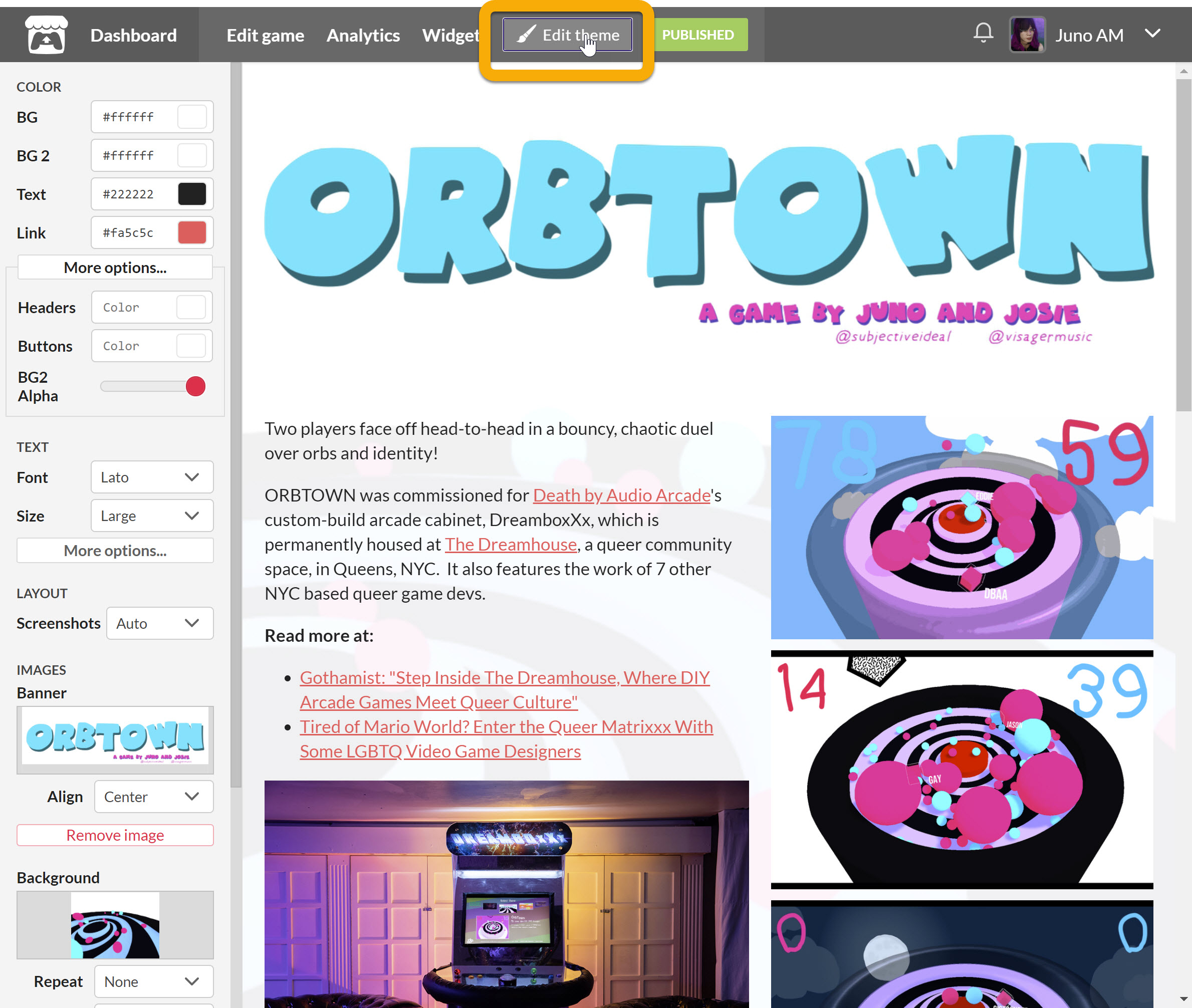1192x1008 pixels.
Task: Click the Remove image button
Action: coord(115,835)
